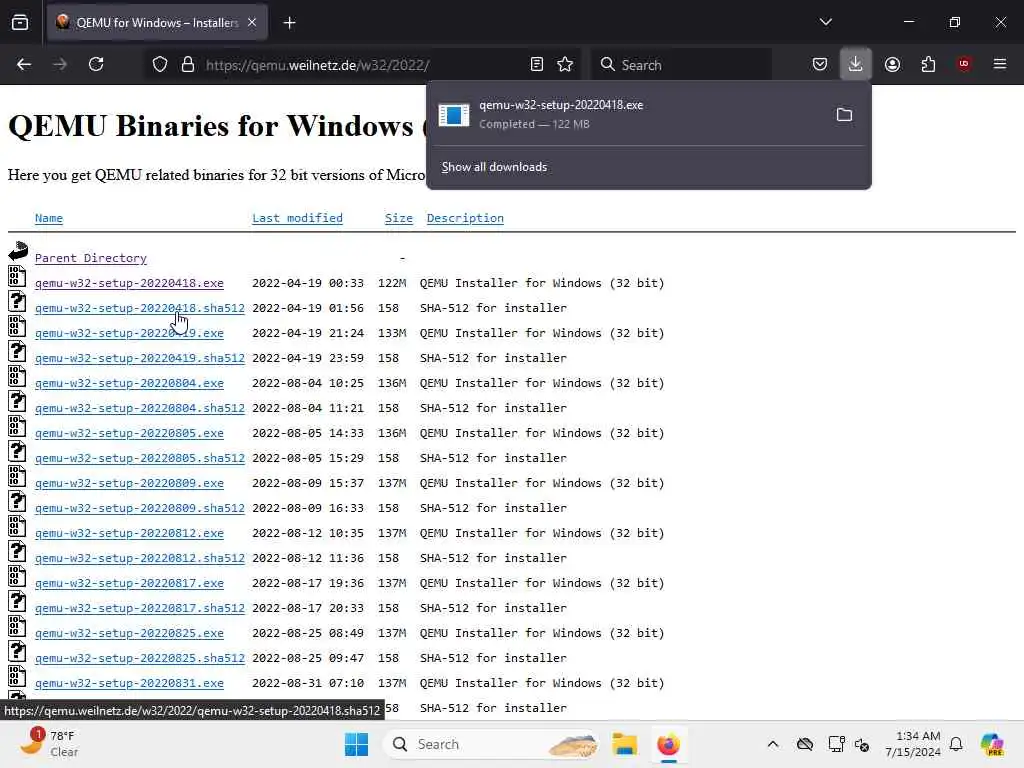The height and width of the screenshot is (768, 1024).
Task: Open qemu-w32-setup-20220812.sha512 link
Action: click(140, 558)
